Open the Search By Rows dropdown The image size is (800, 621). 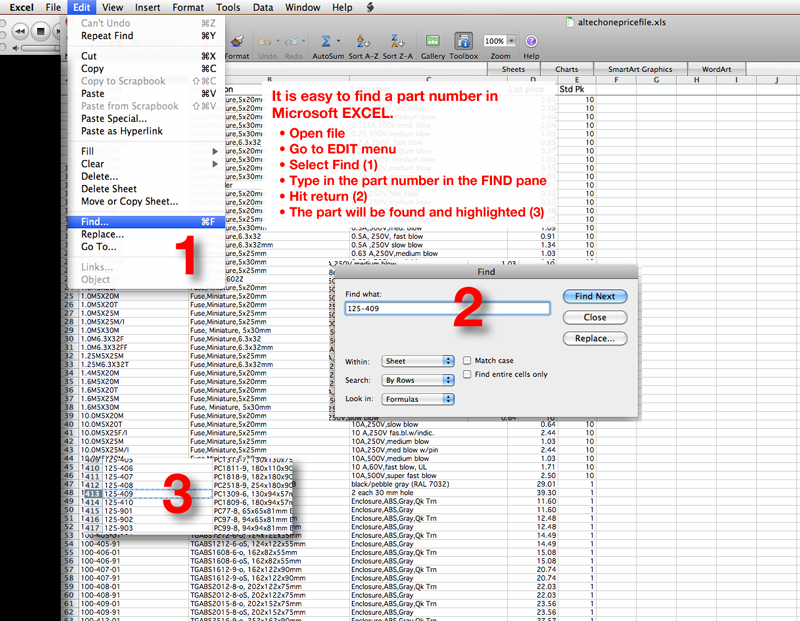click(417, 380)
